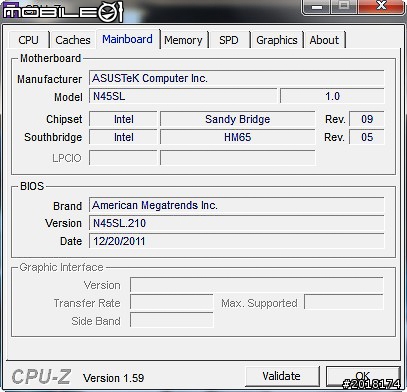Click the Validate button

pyautogui.click(x=282, y=376)
